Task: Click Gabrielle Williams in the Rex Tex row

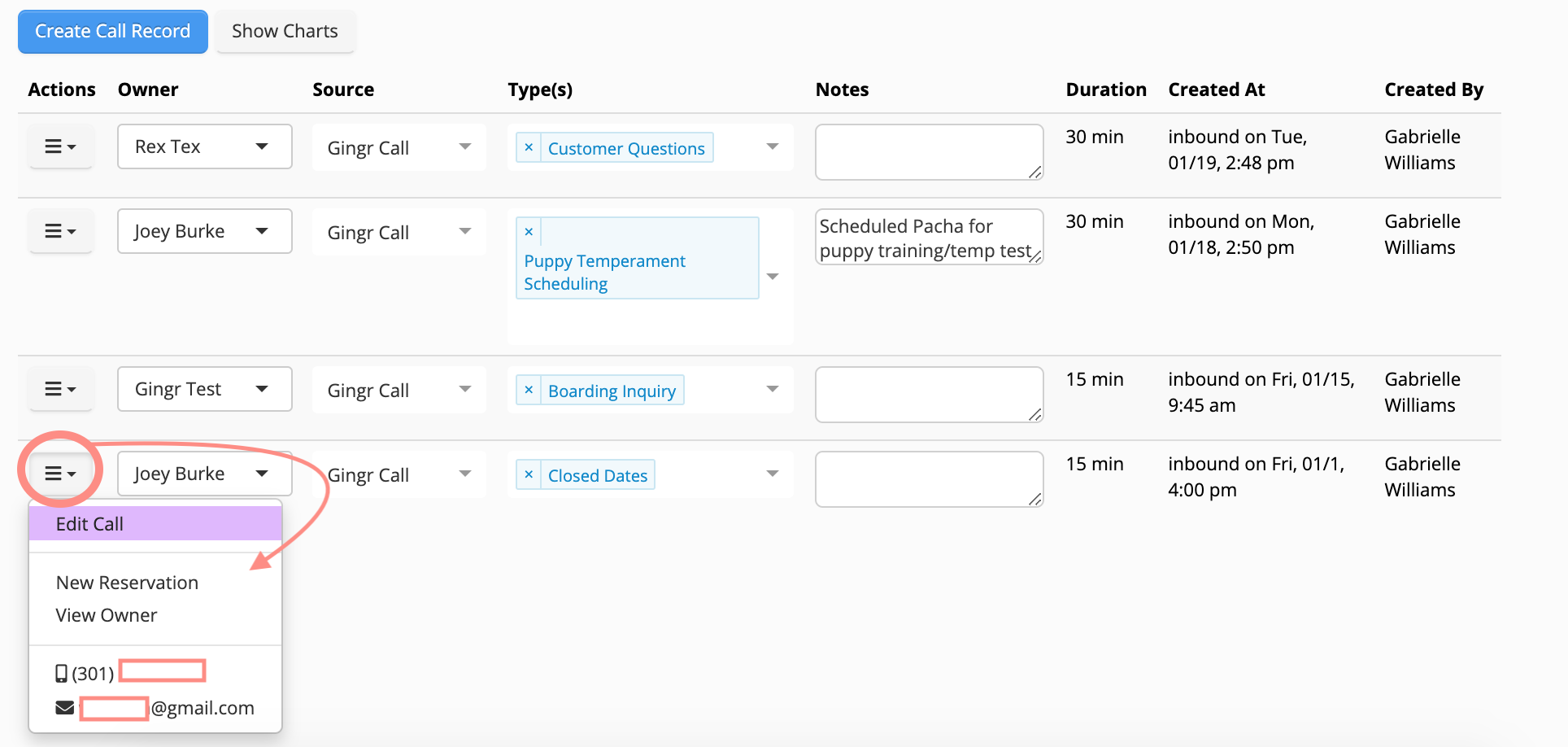Action: (x=1422, y=150)
